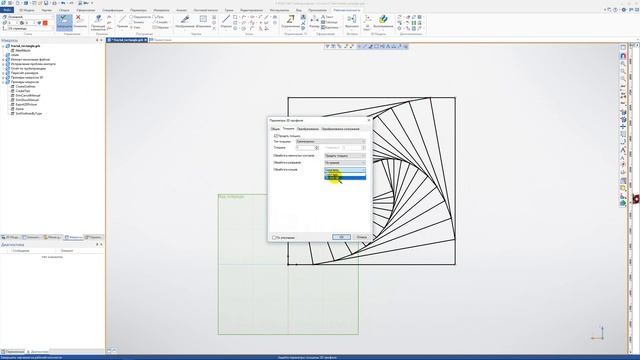Expand the Пересчёт размеров tree node
Image resolution: width=640 pixels, height=360 pixels.
[x=3, y=73]
